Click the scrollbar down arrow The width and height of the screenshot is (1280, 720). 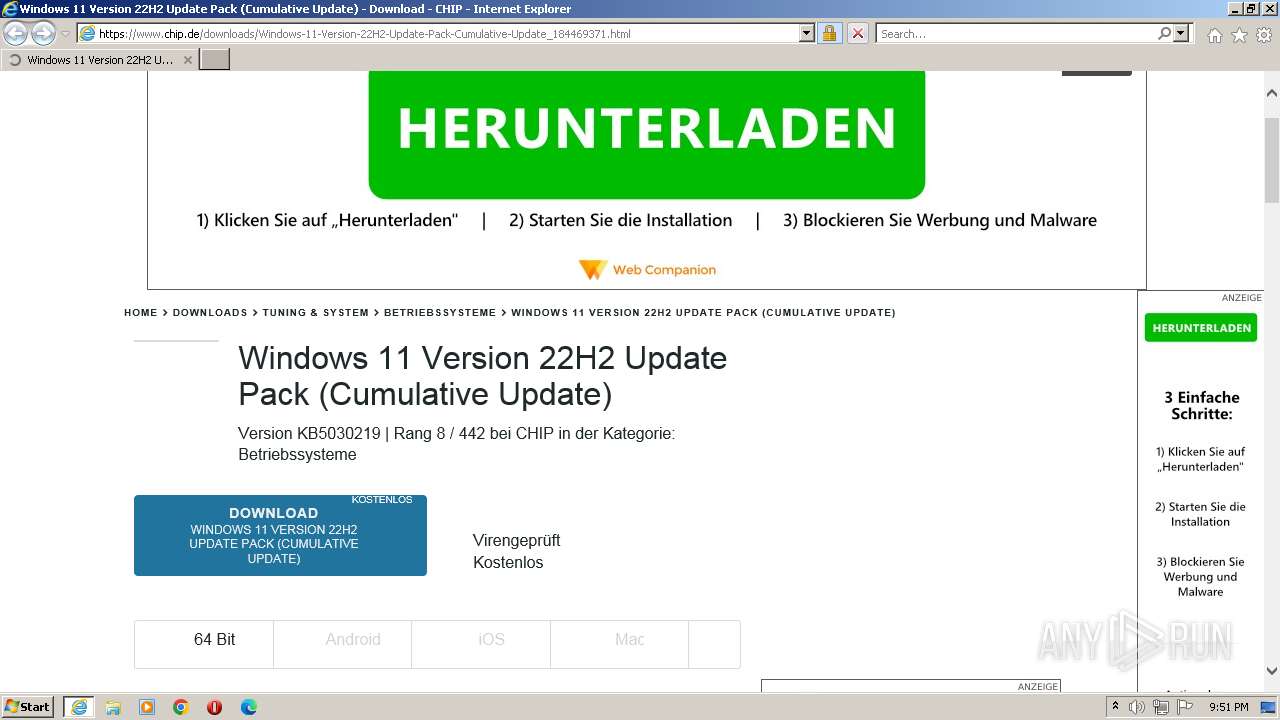tap(1272, 671)
